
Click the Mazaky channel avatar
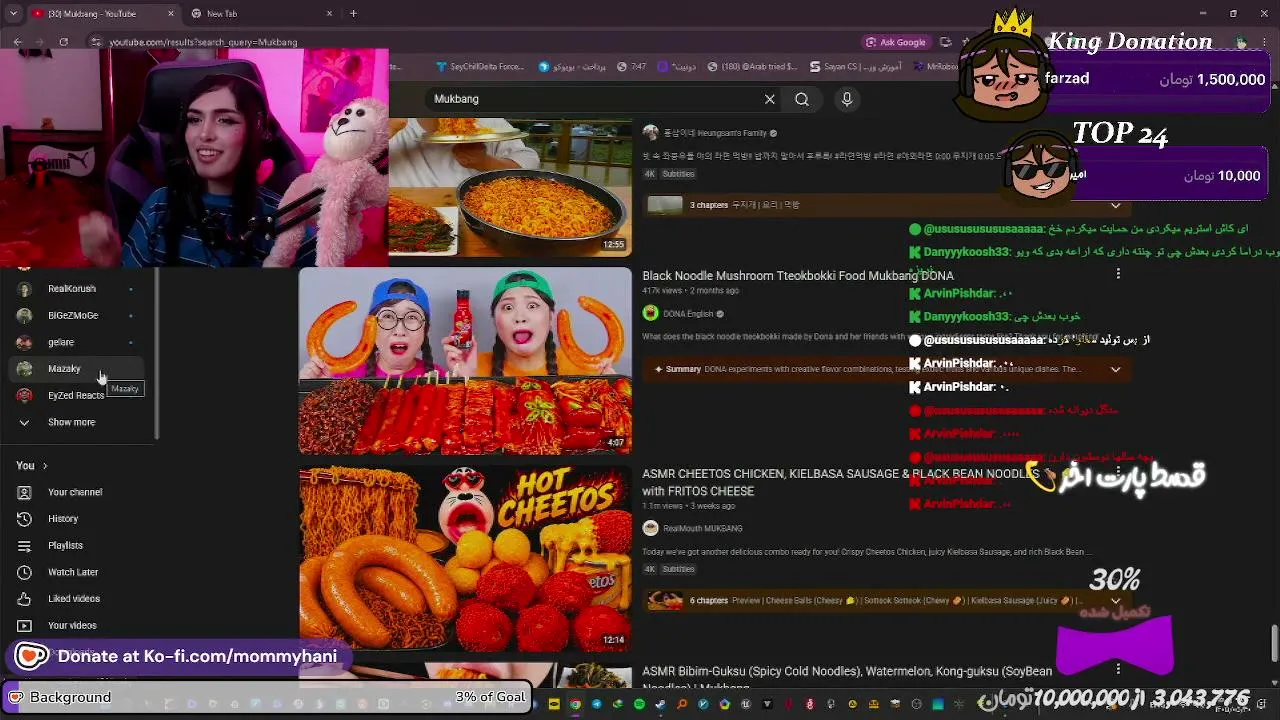tap(25, 369)
